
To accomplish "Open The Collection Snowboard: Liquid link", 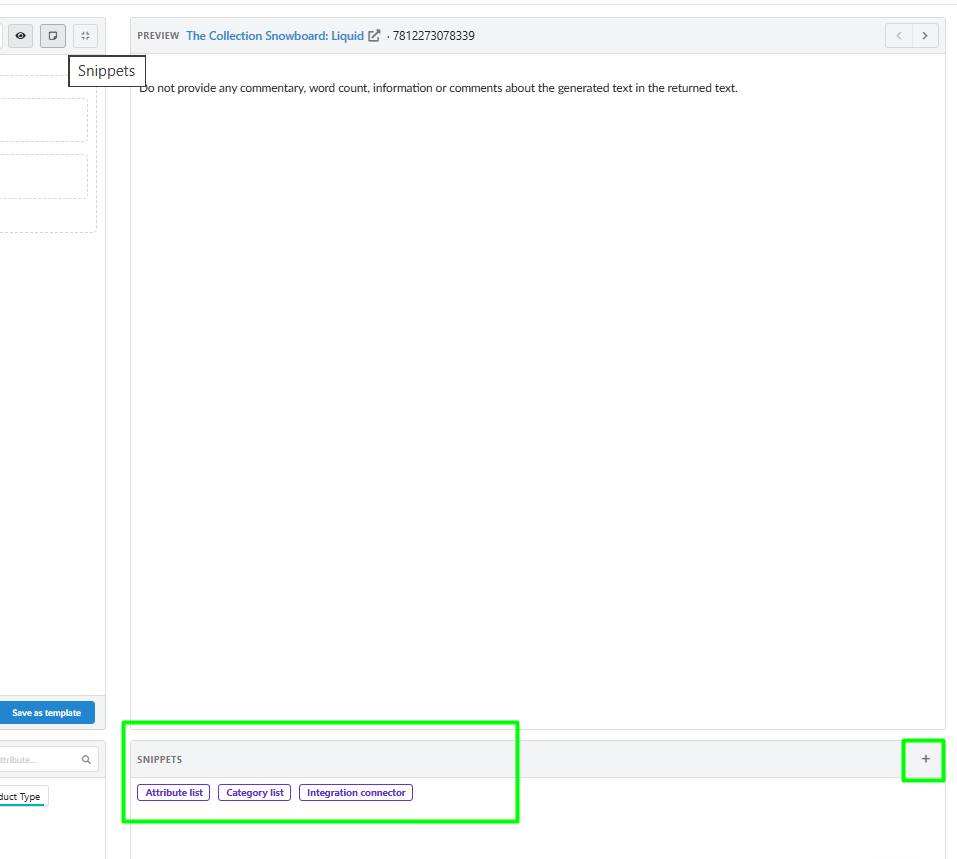I will click(275, 36).
